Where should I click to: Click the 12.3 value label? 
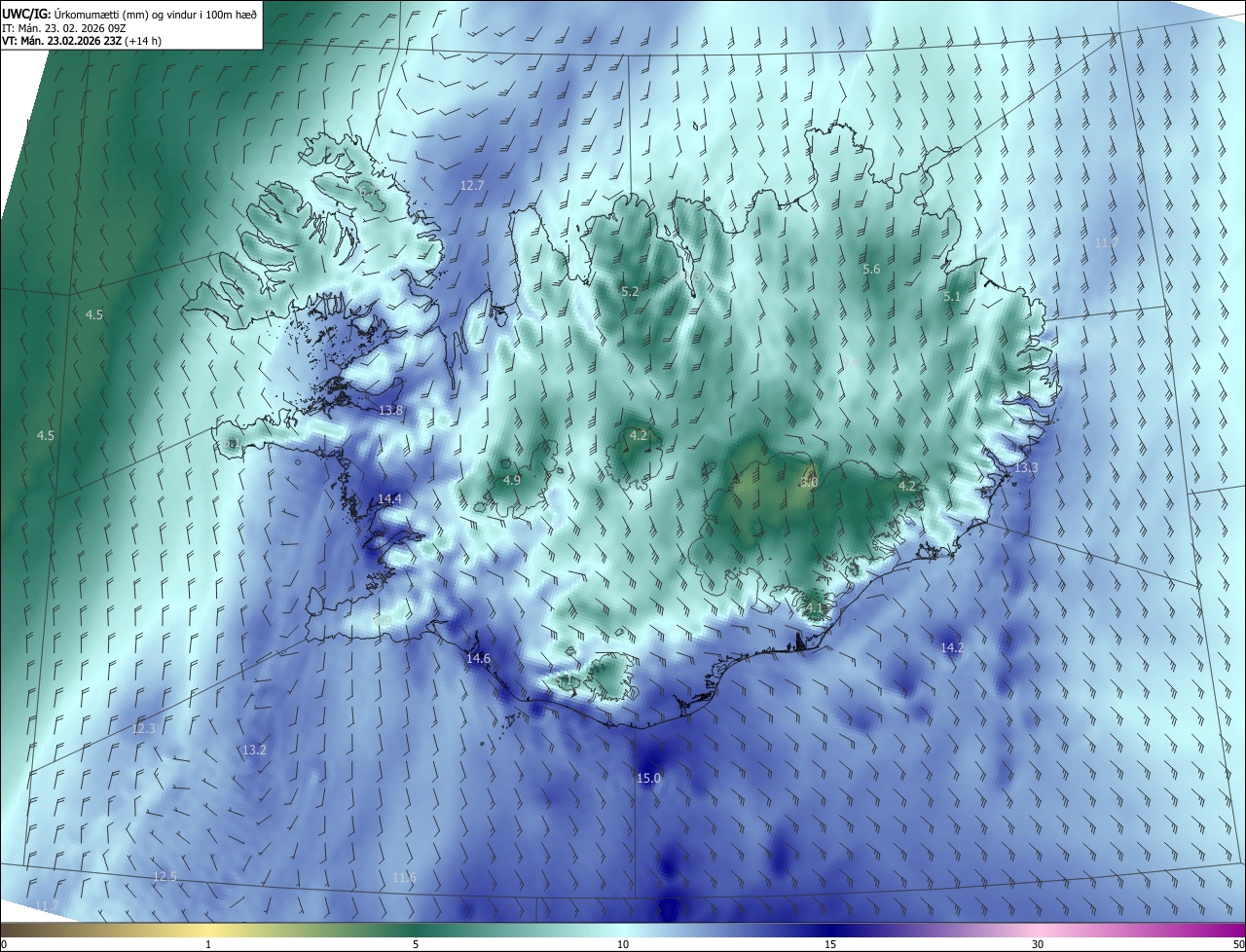pyautogui.click(x=143, y=728)
